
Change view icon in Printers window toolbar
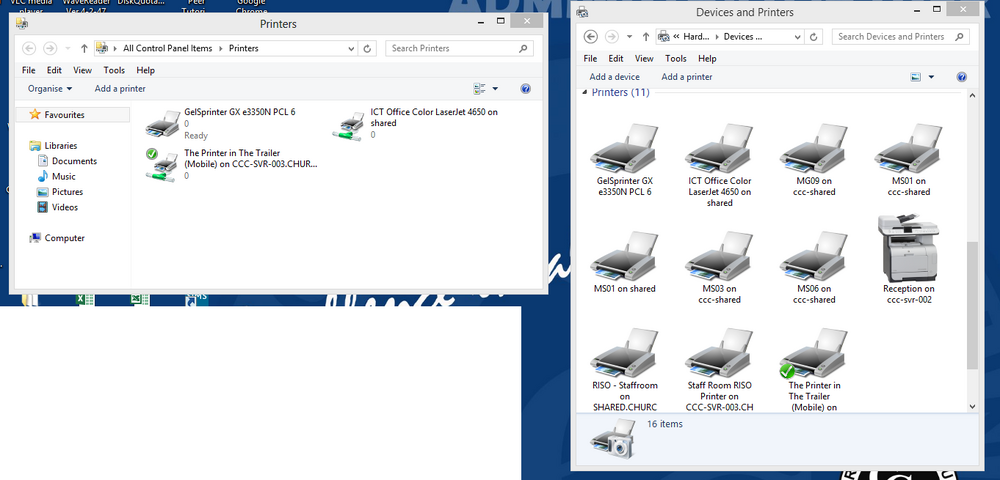480,89
